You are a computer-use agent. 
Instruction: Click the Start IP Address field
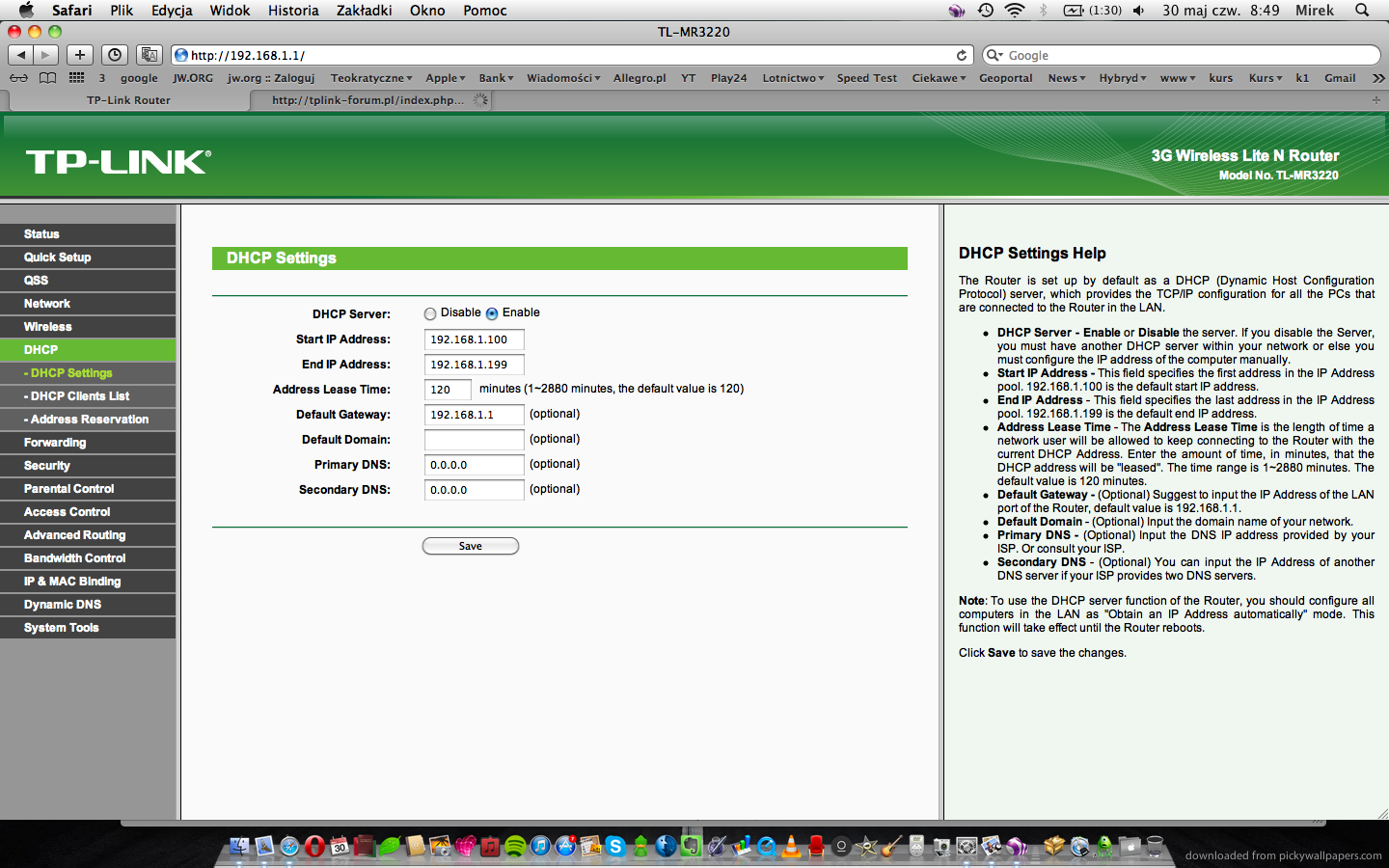coord(475,339)
